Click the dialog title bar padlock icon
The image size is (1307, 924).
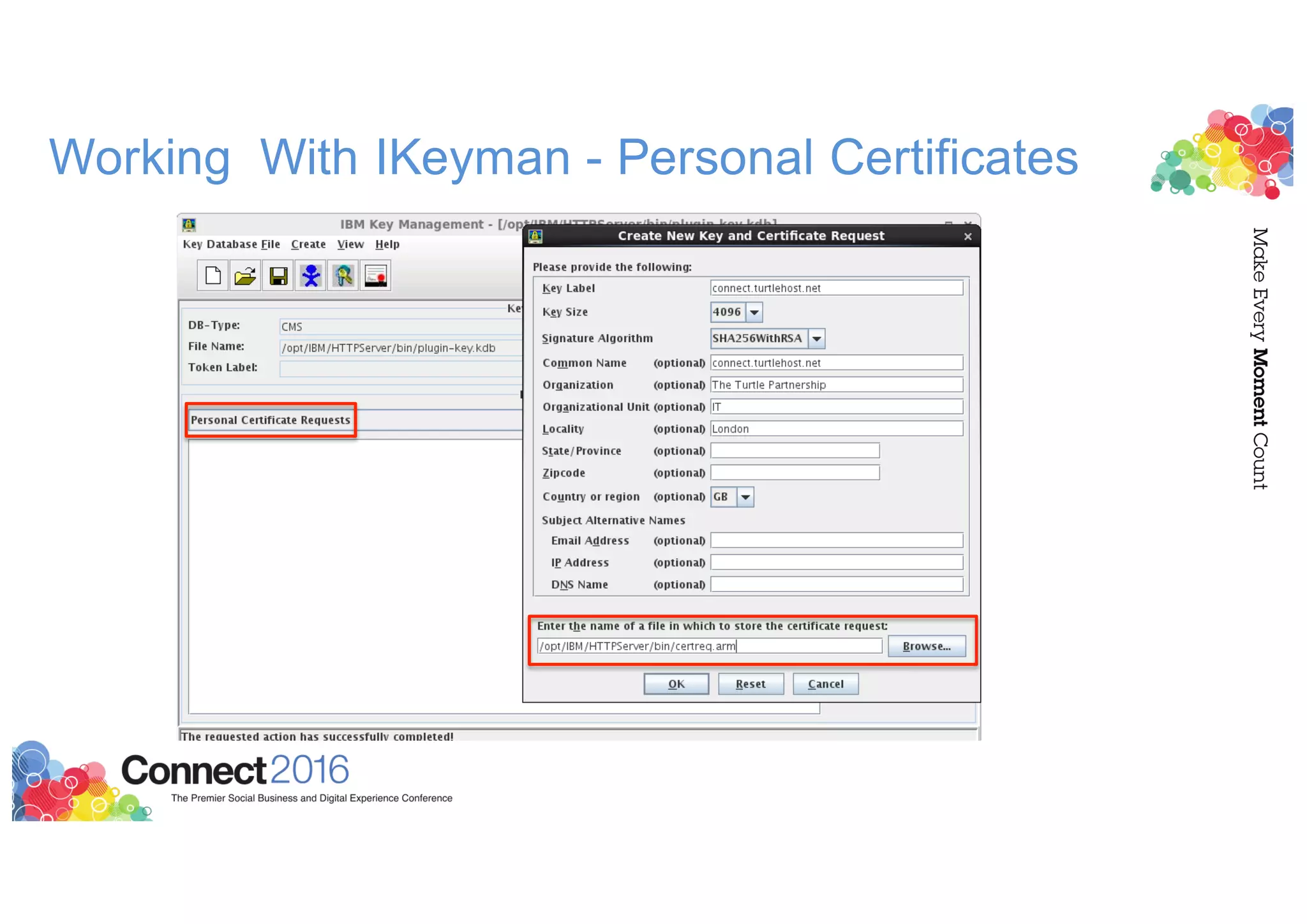coord(535,236)
